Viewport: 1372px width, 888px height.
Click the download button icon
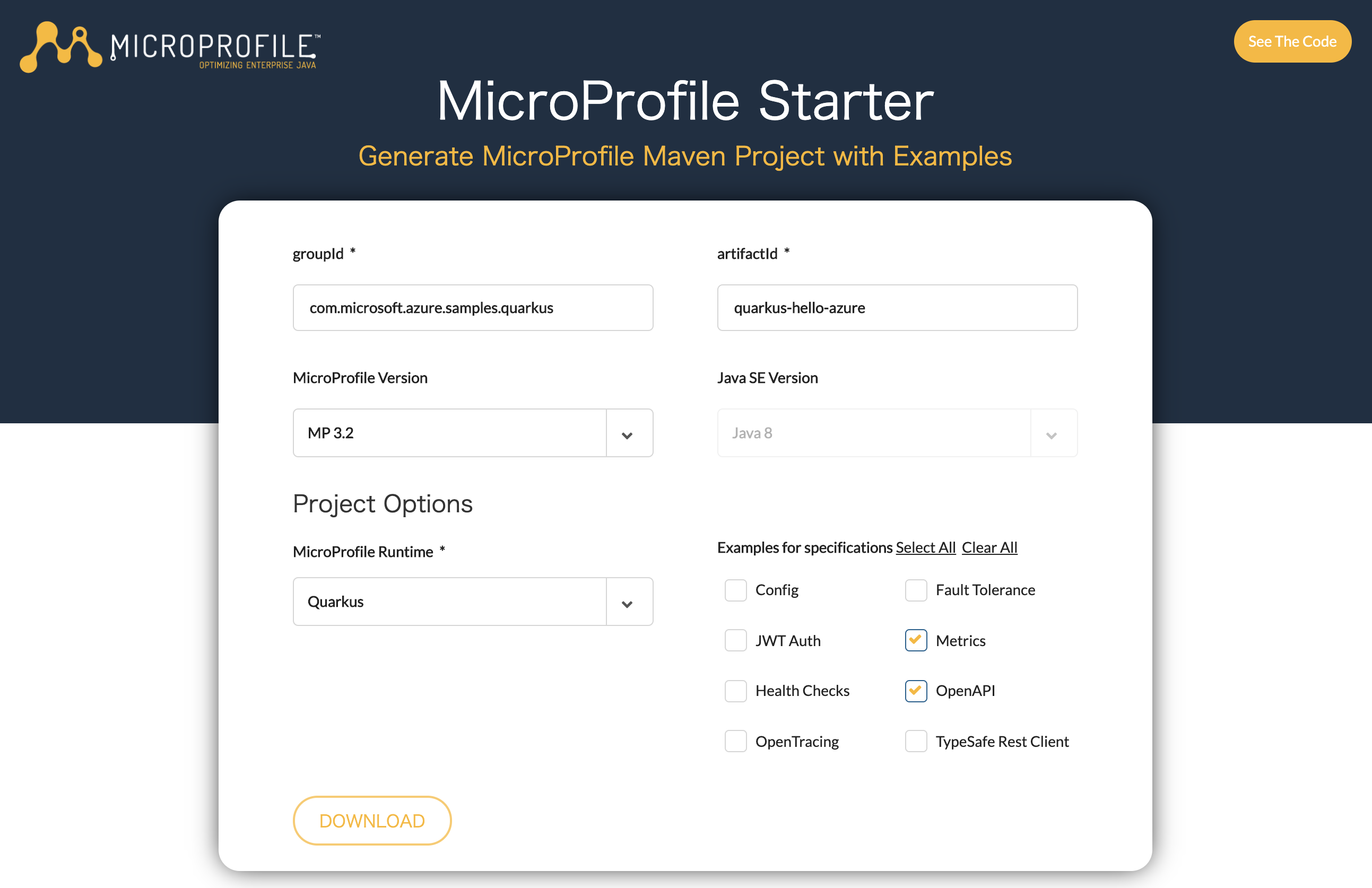(x=371, y=820)
